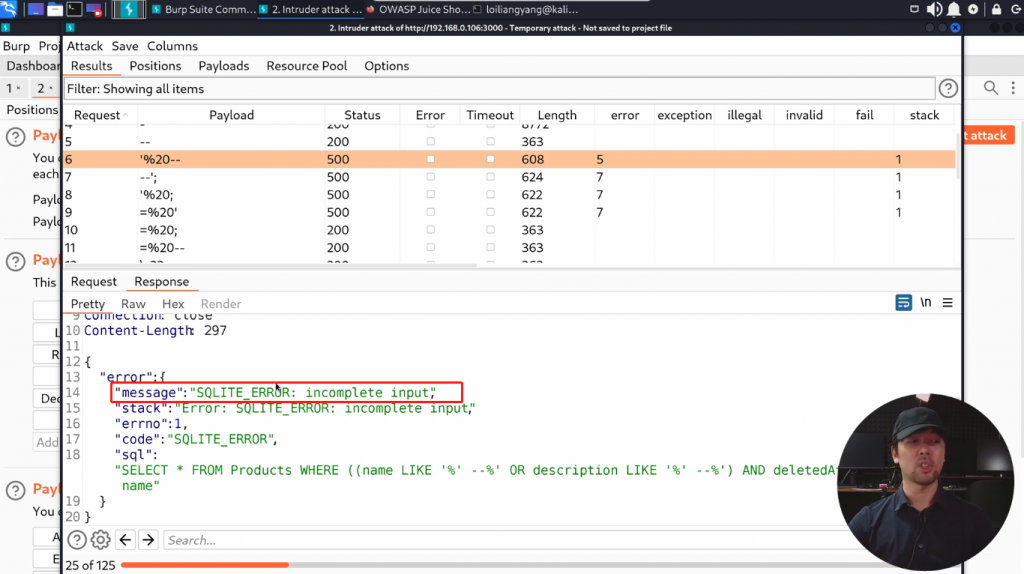Open the Attack menu
Image resolution: width=1024 pixels, height=574 pixels.
[x=85, y=46]
